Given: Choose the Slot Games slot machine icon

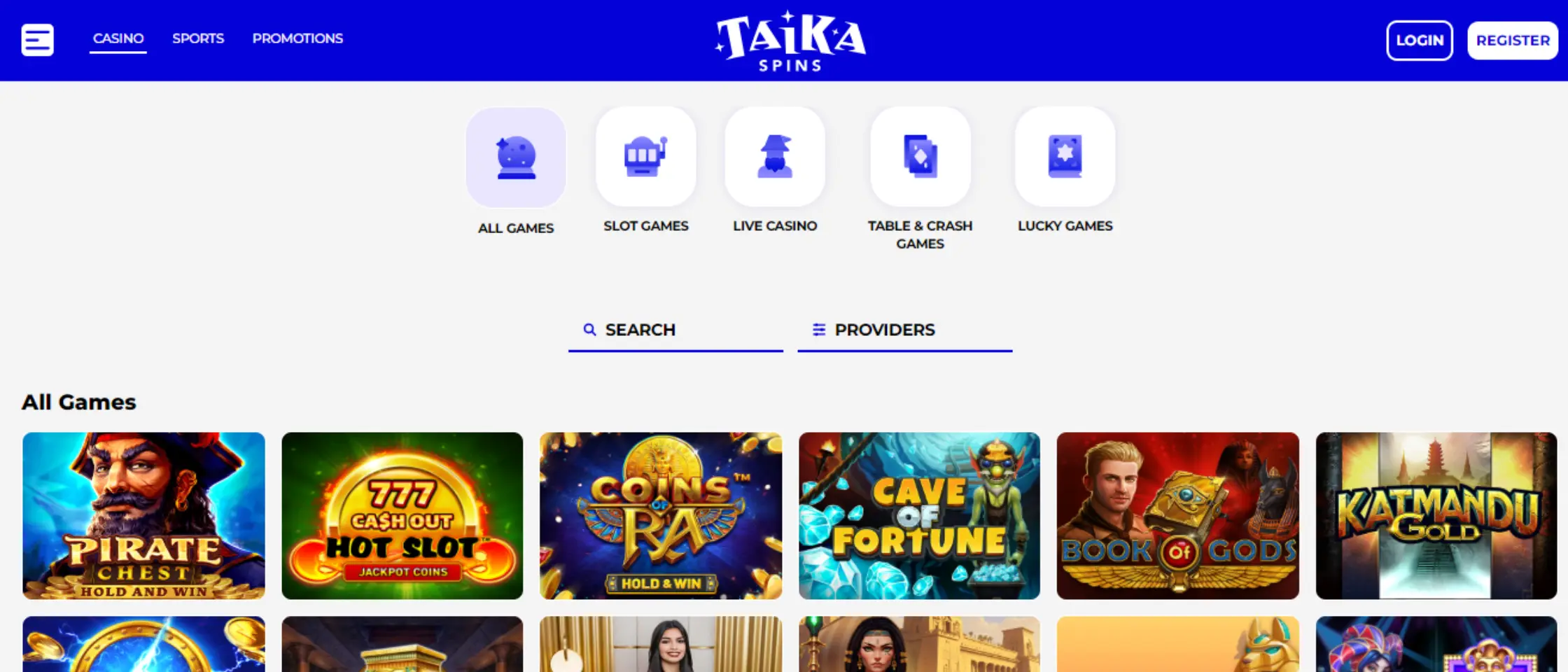Looking at the screenshot, I should 645,157.
